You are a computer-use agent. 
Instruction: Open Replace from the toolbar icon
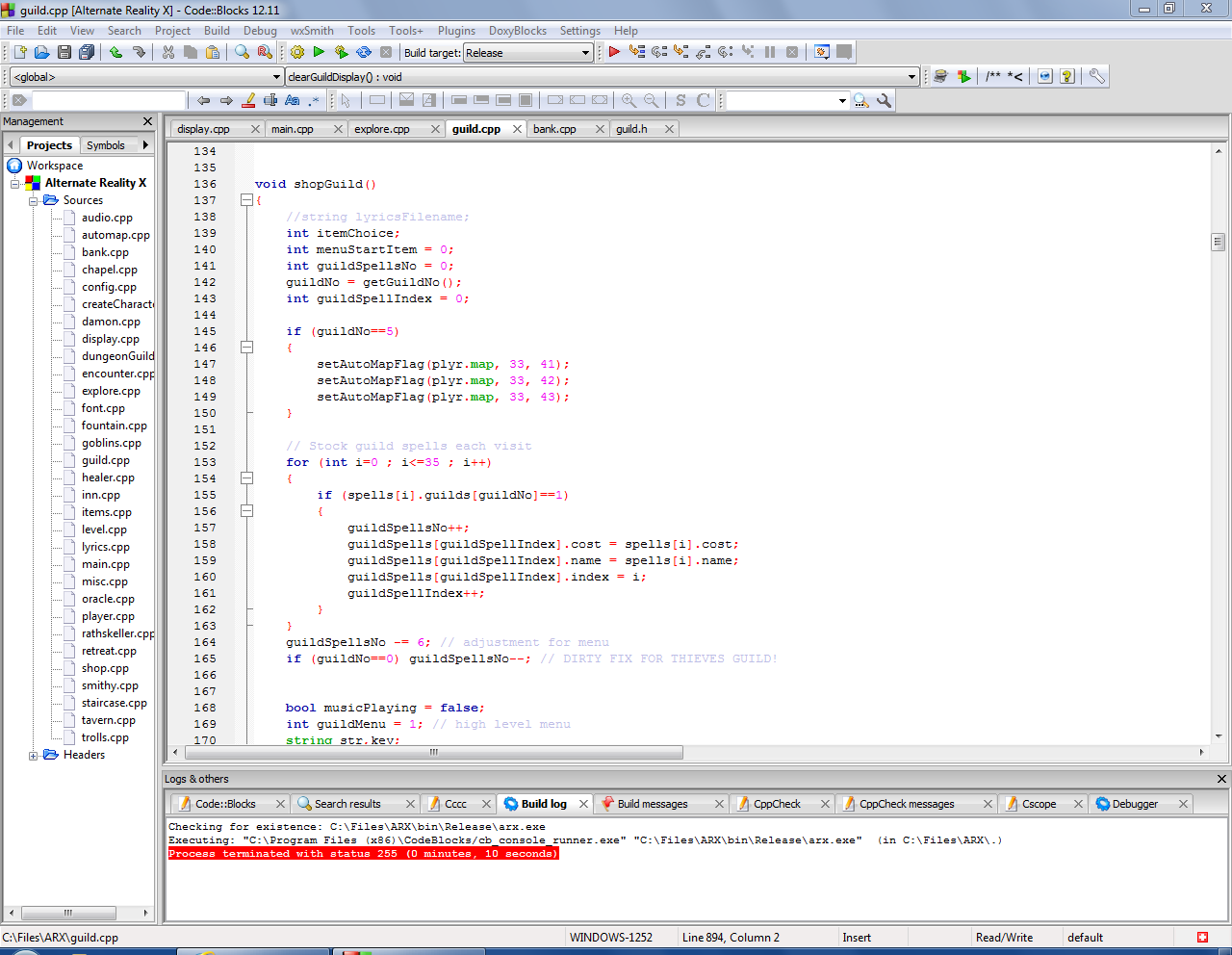pos(265,52)
